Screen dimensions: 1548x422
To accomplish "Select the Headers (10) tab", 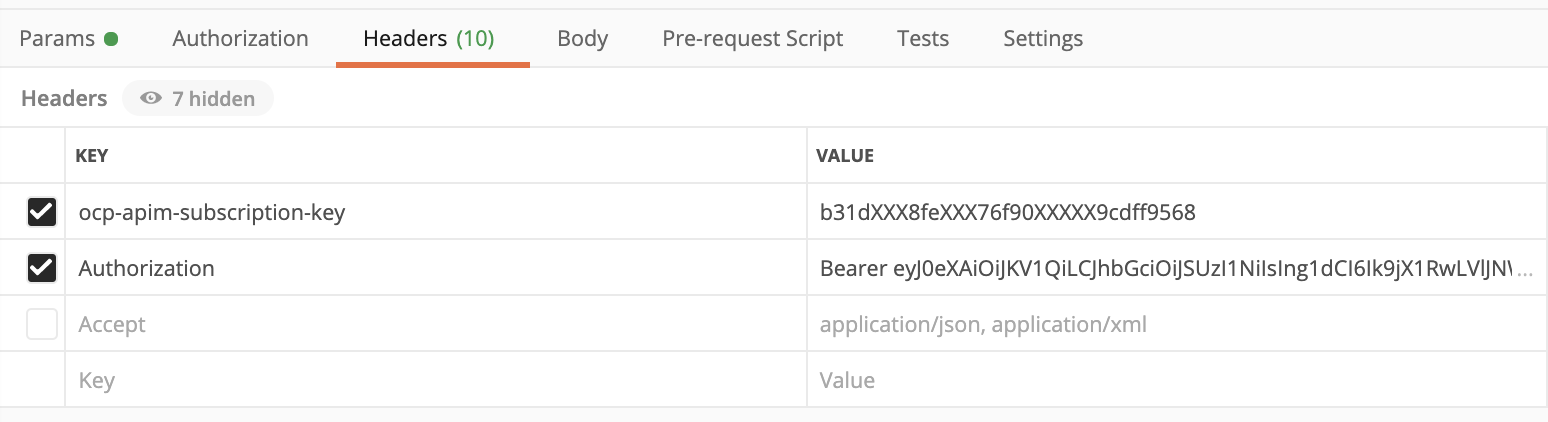I will [x=429, y=39].
